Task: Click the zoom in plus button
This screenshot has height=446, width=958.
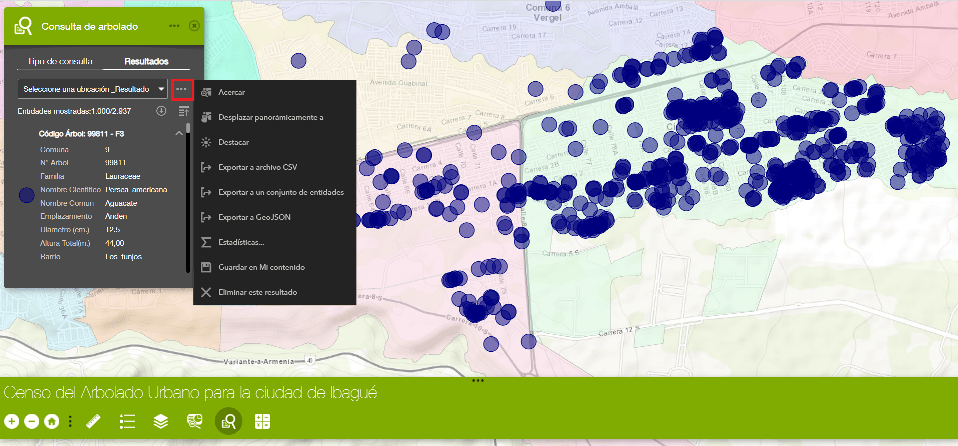Action: point(11,422)
